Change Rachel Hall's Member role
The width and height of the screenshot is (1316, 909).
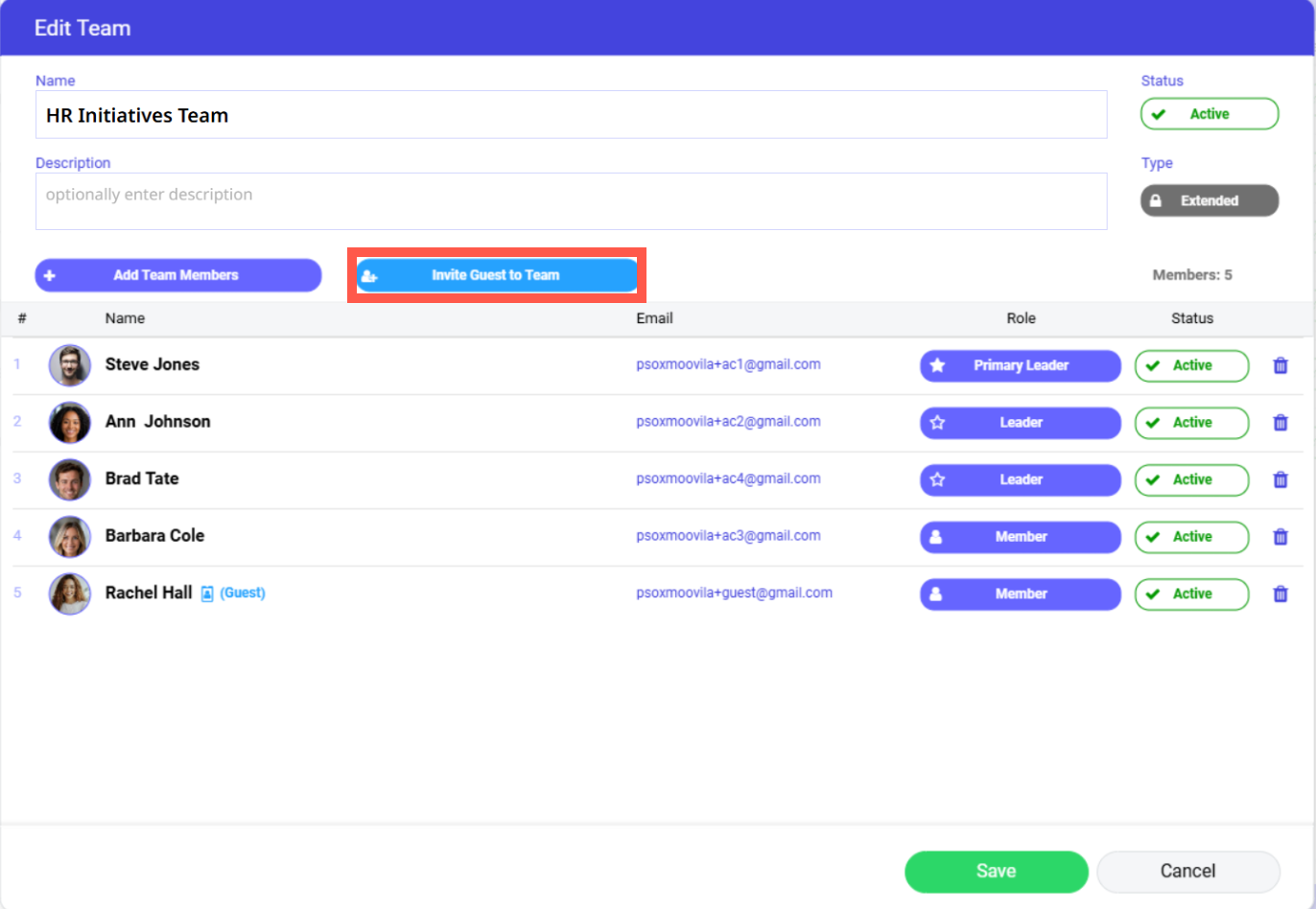(1021, 594)
